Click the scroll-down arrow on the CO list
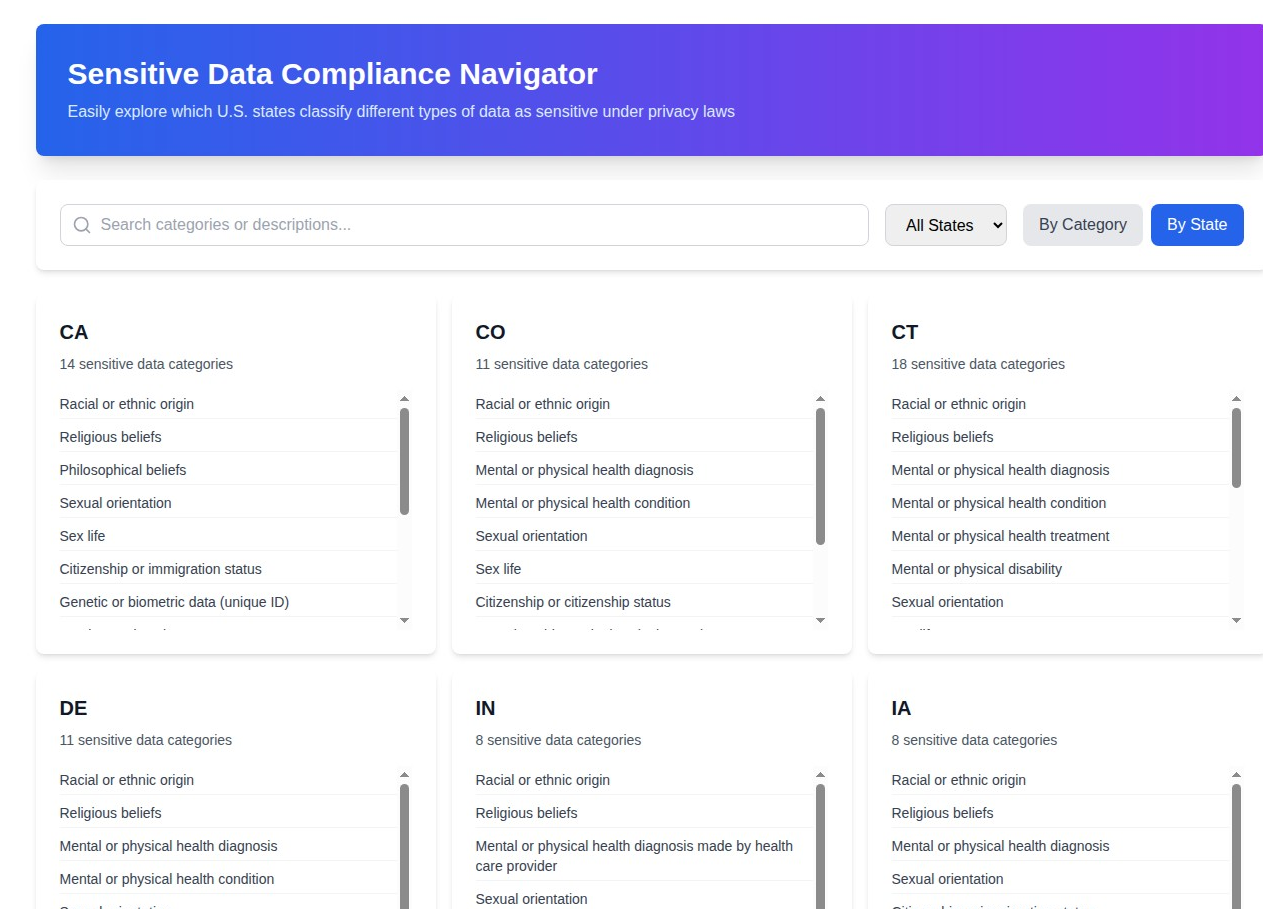 click(820, 620)
